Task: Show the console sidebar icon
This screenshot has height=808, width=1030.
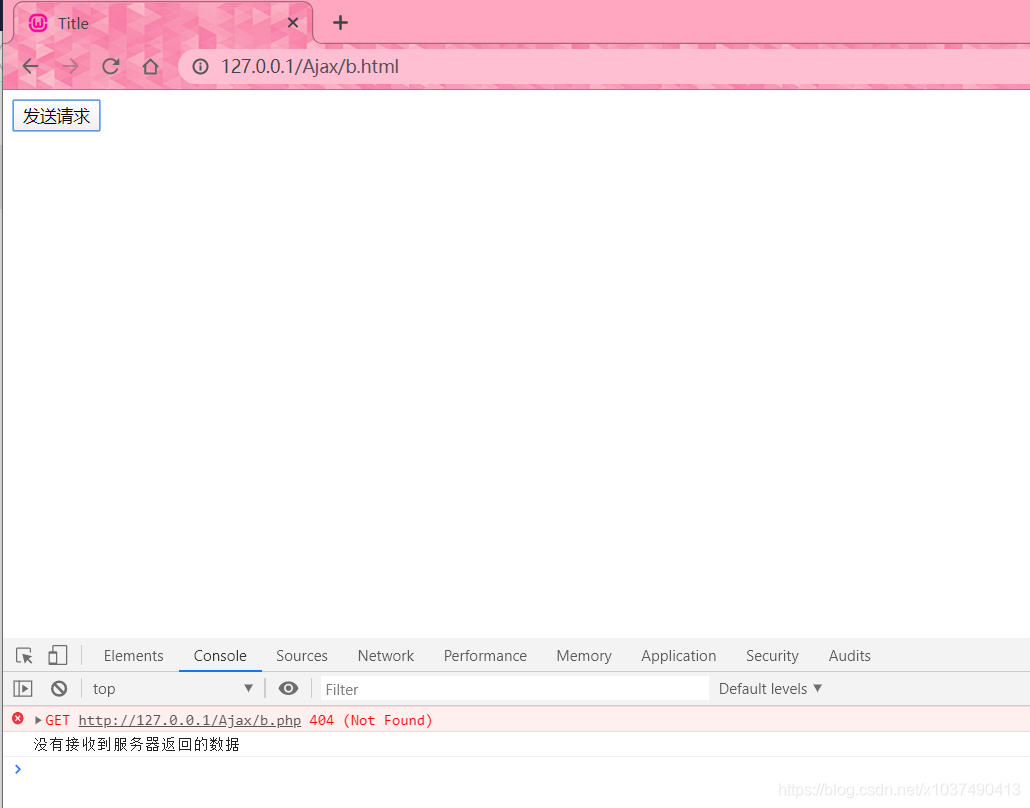Action: [23, 688]
